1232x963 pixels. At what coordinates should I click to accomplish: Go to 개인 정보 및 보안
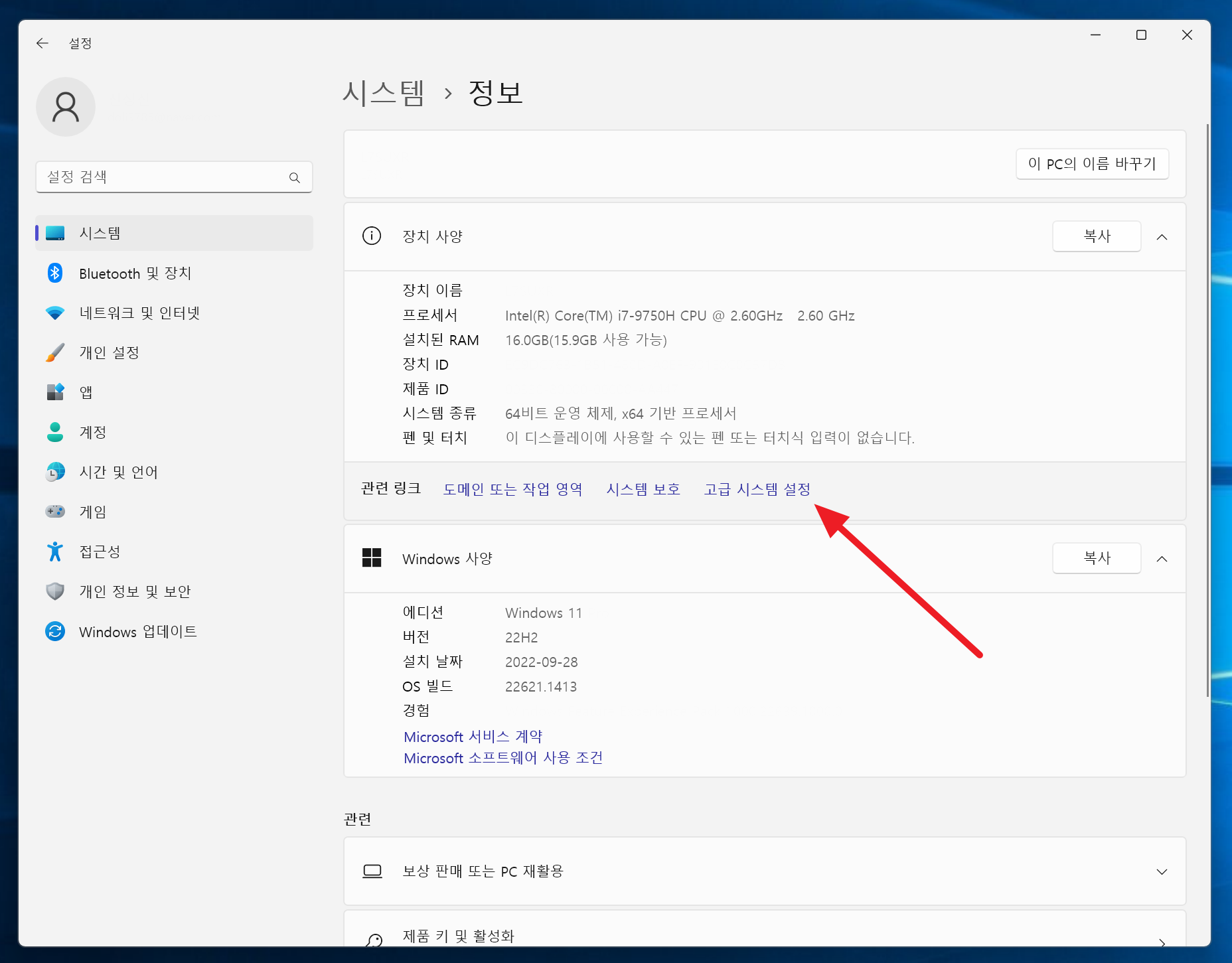[x=174, y=591]
